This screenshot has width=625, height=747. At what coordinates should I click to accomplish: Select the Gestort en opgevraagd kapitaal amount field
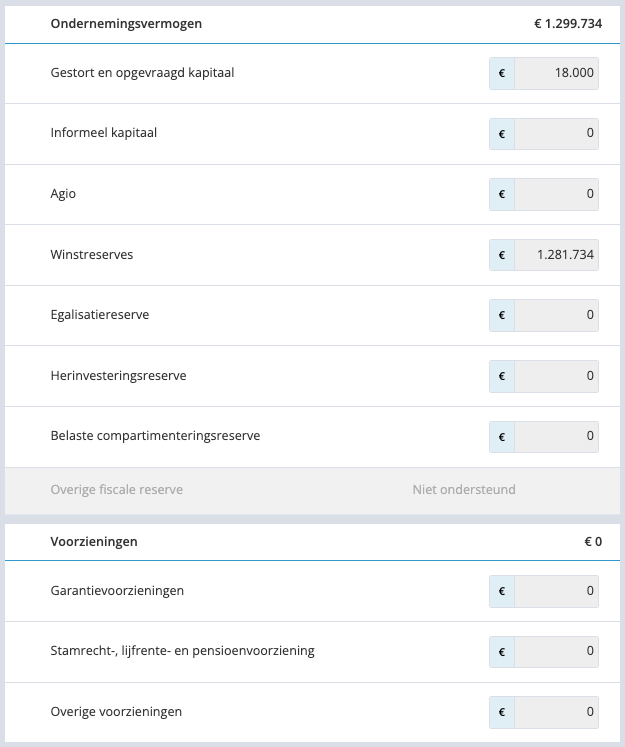556,73
